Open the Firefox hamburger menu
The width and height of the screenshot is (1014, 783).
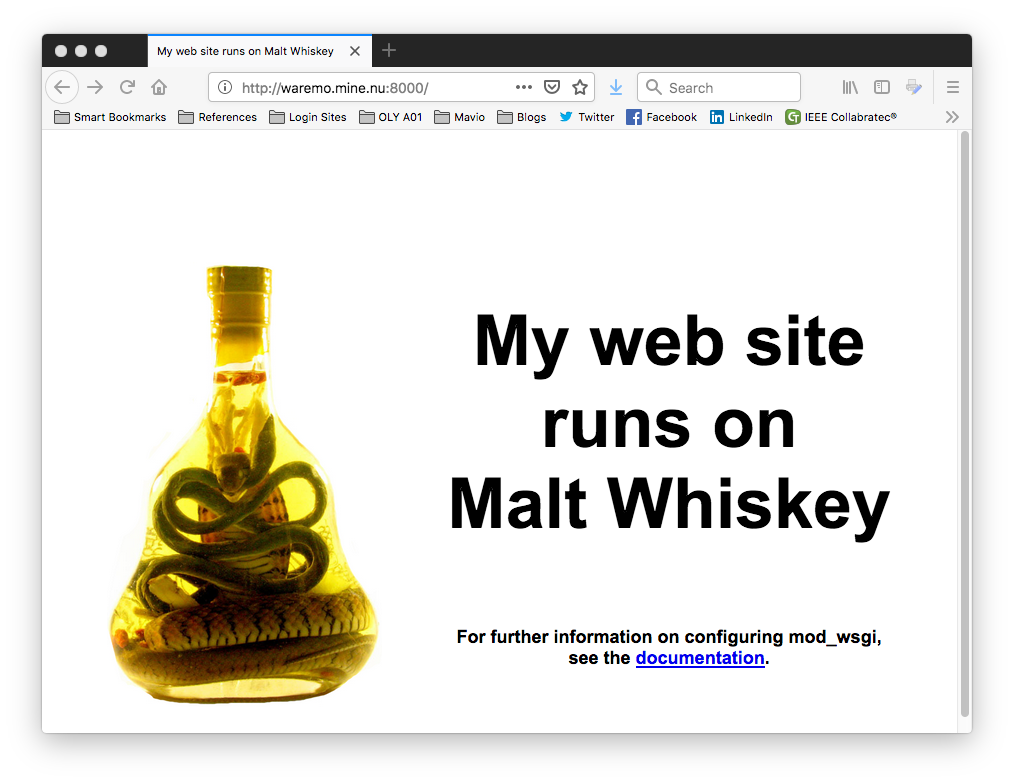[953, 87]
